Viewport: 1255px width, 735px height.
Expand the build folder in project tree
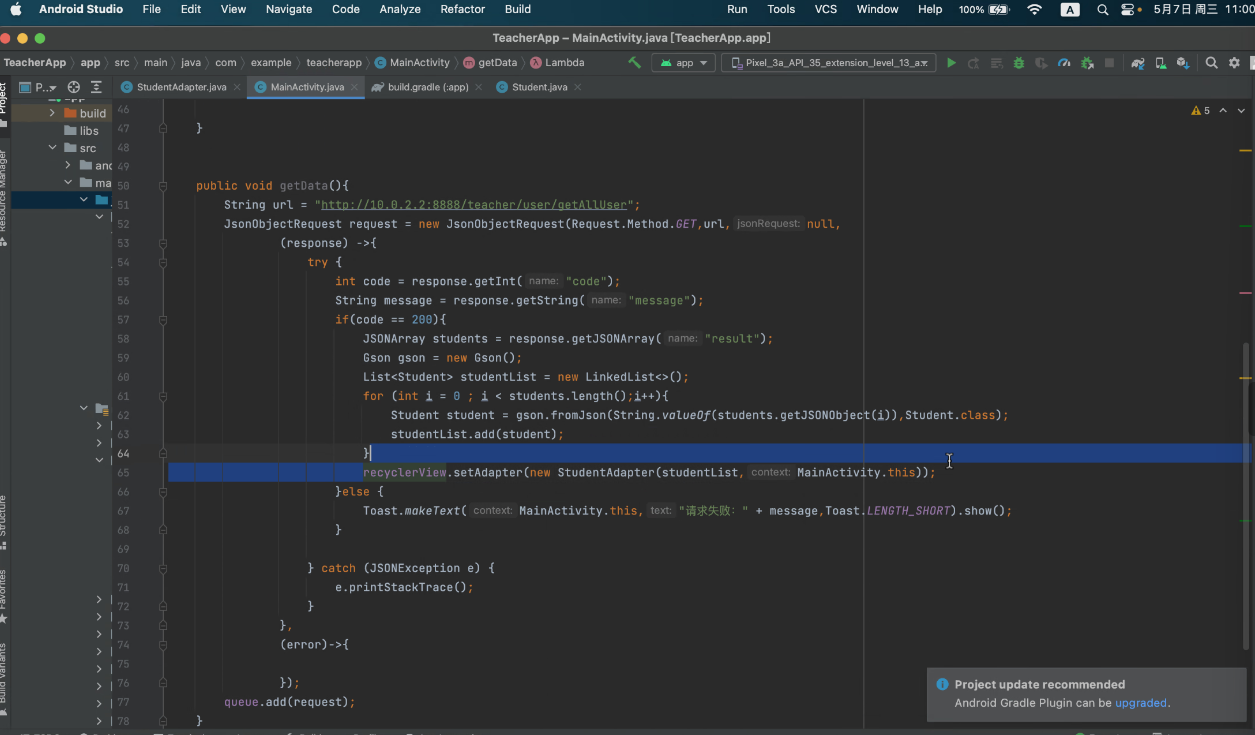click(52, 113)
